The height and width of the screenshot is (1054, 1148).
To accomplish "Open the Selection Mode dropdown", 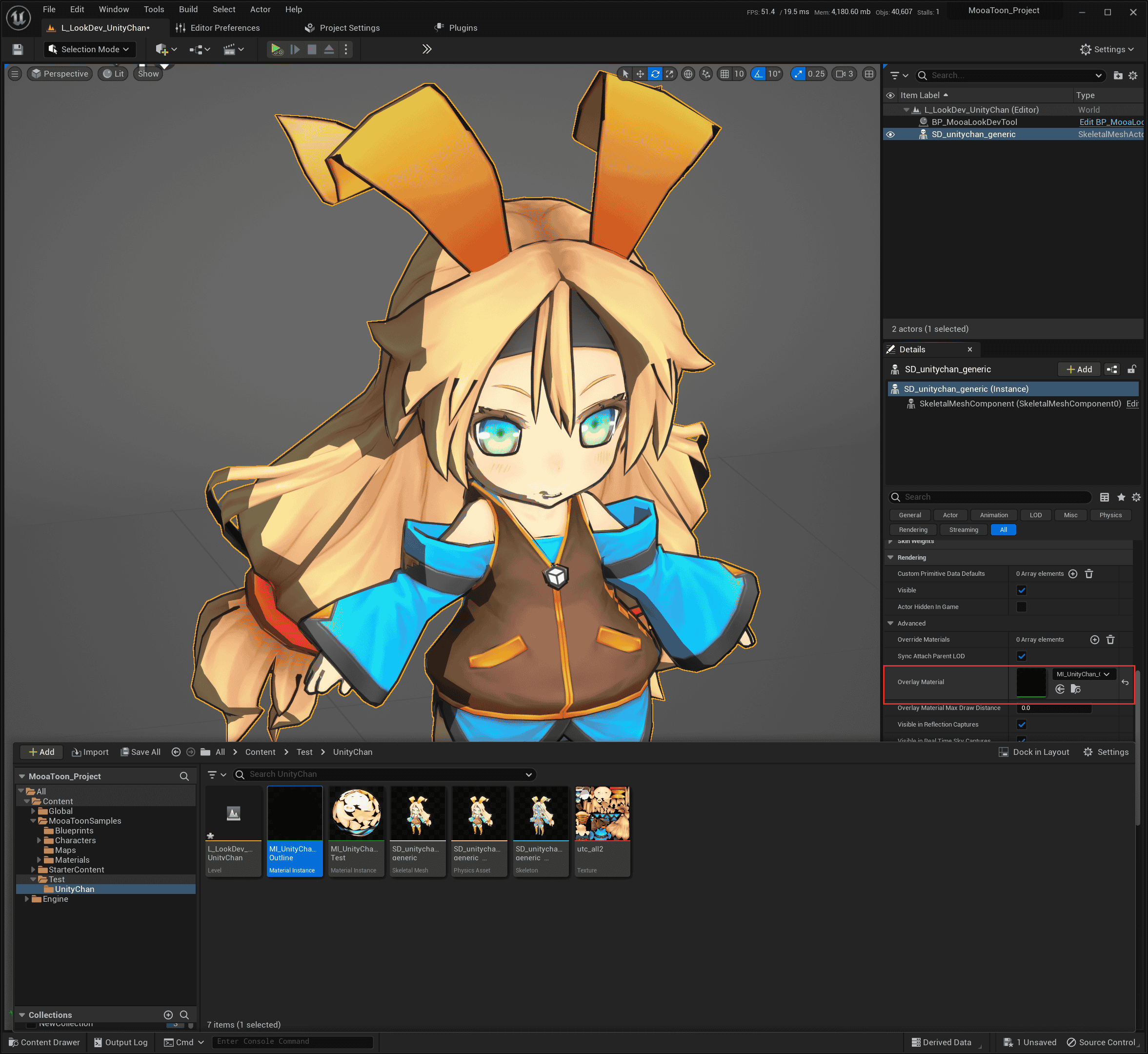I will tap(90, 50).
